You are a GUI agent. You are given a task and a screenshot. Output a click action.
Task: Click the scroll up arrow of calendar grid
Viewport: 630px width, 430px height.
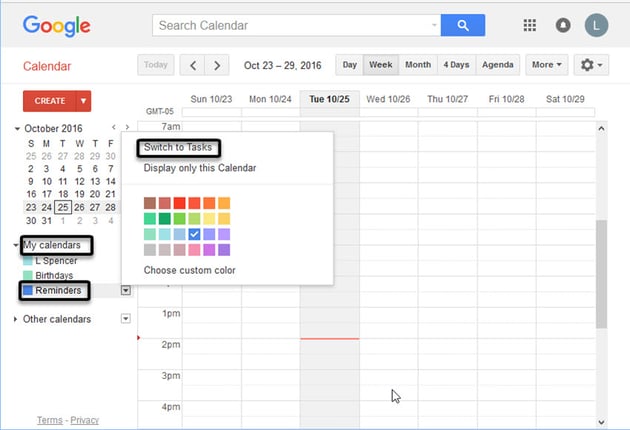pos(601,129)
